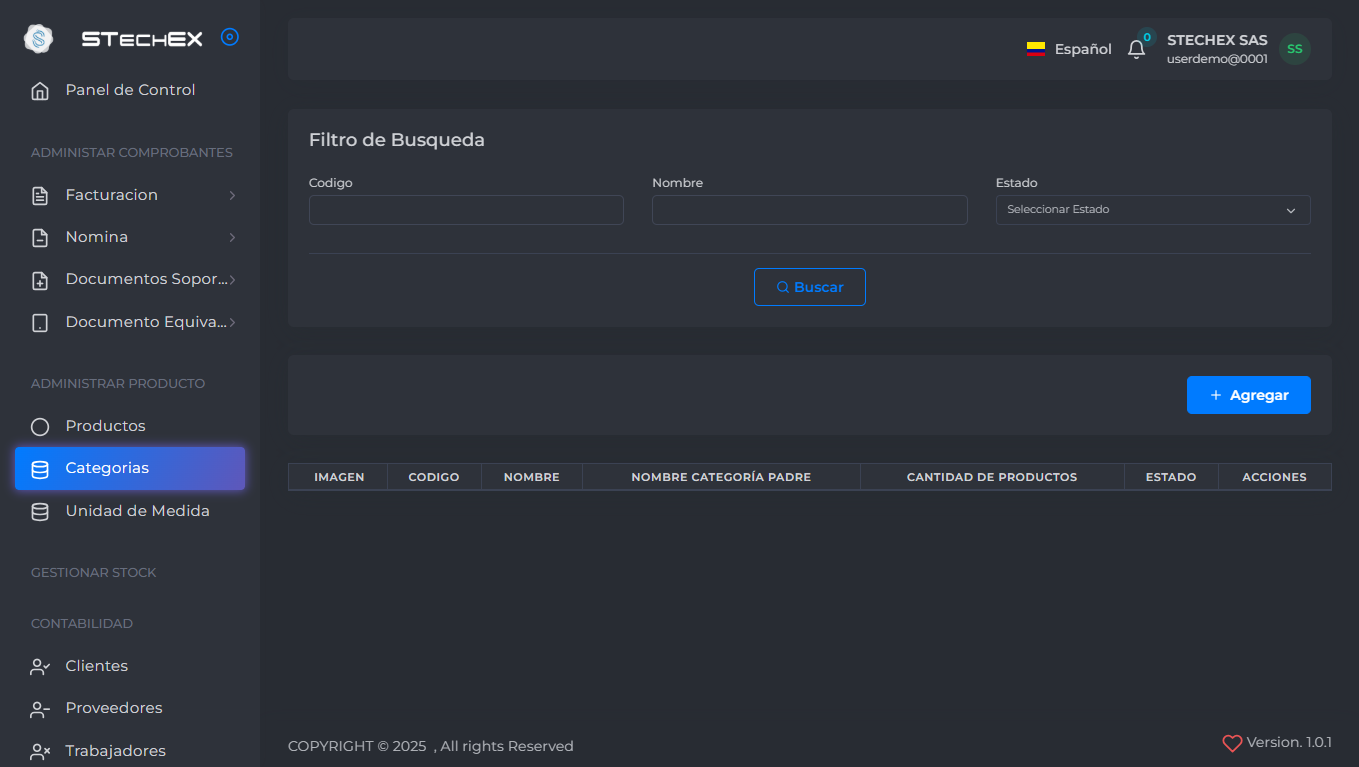Click into the Nombre filter field
1359x767 pixels.
tap(809, 210)
